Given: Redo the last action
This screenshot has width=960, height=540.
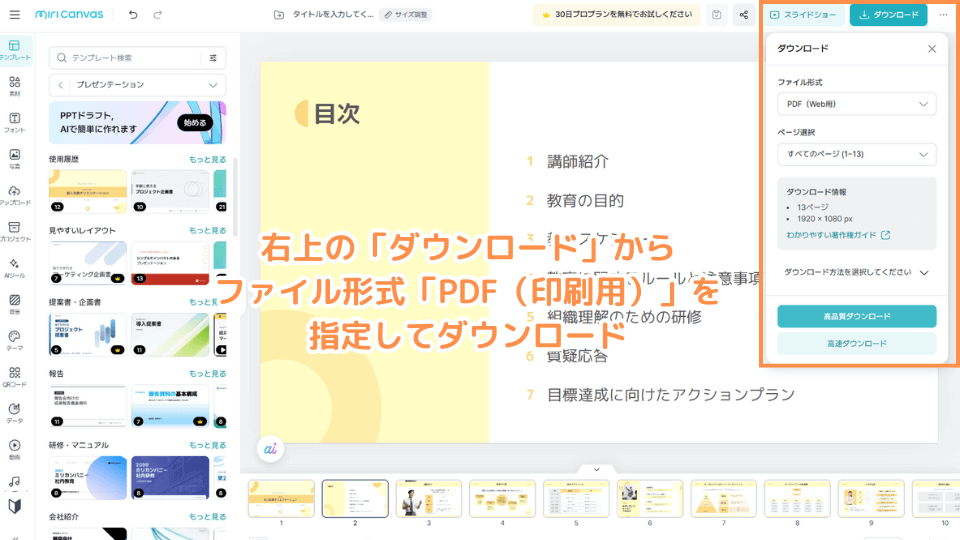Looking at the screenshot, I should tap(157, 15).
